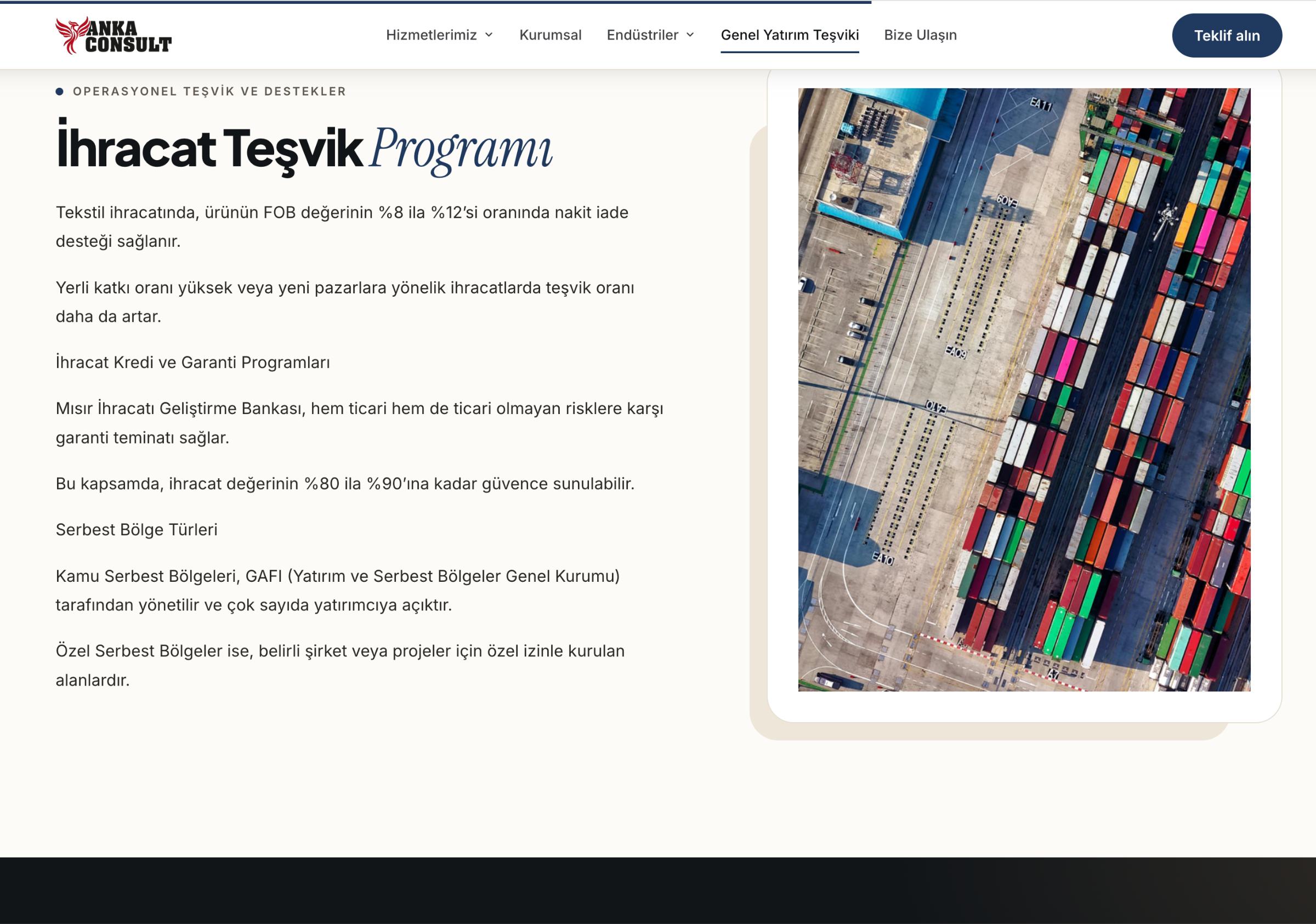Viewport: 1316px width, 924px height.
Task: Click the Yerli katkı oranı yüksek paragraph
Action: pos(345,302)
